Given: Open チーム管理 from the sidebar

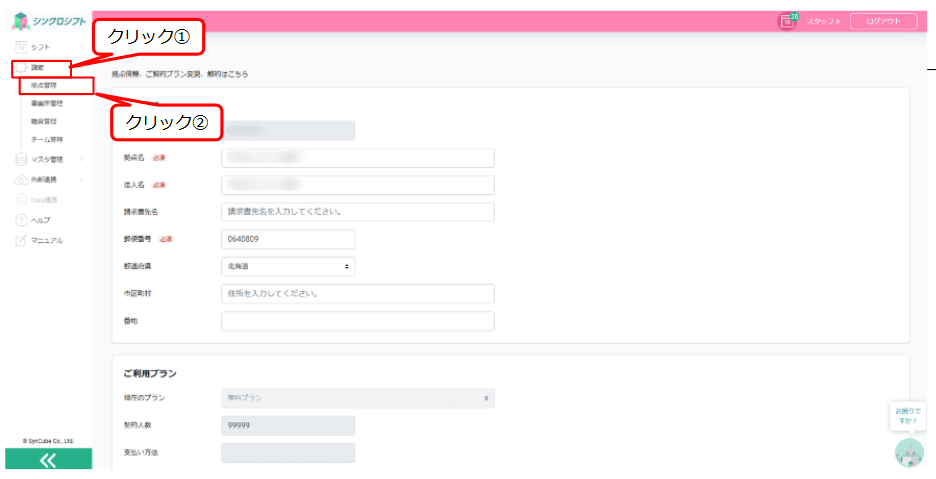Looking at the screenshot, I should (x=47, y=139).
